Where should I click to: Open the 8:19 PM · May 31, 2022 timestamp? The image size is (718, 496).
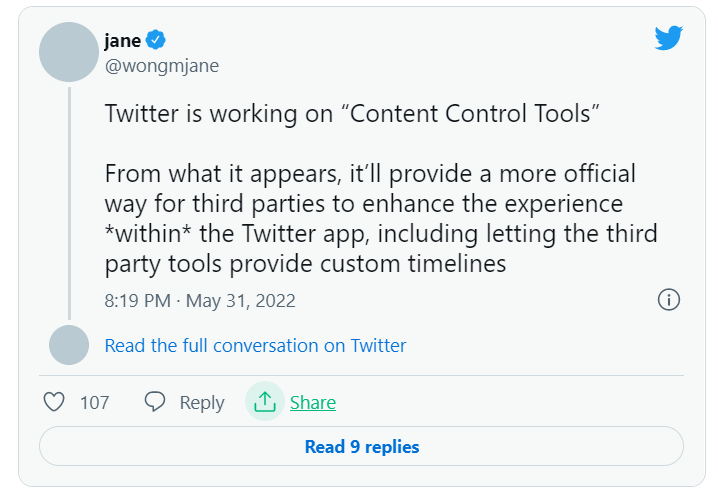(x=200, y=300)
